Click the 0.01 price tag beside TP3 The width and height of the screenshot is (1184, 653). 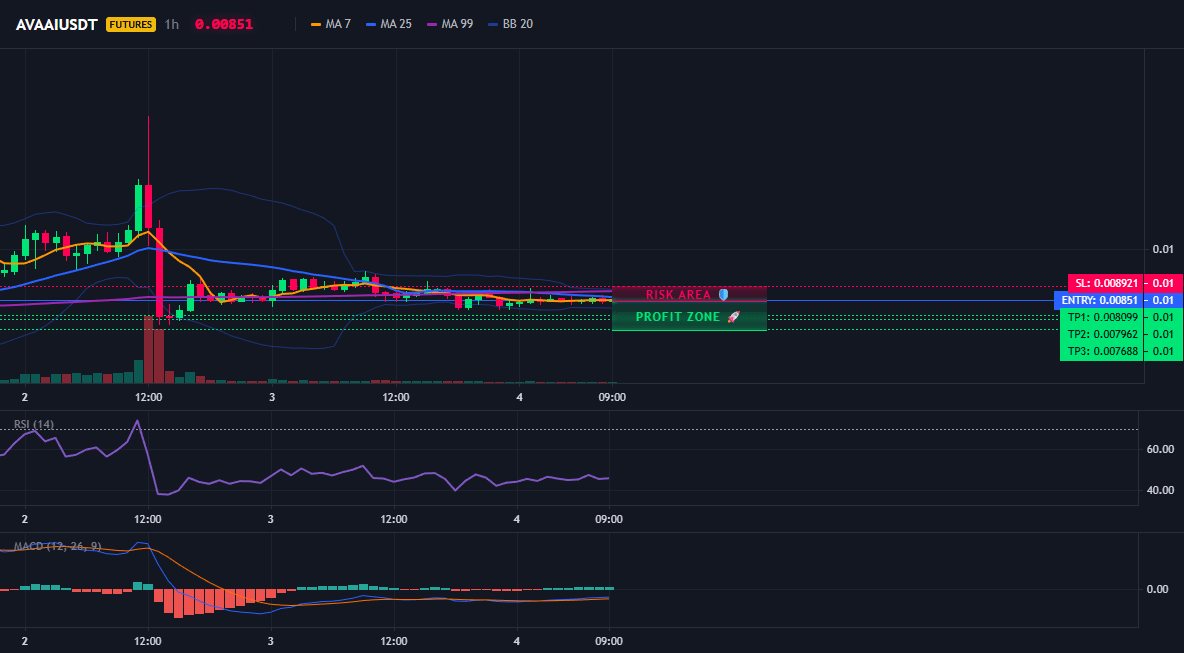pyautogui.click(x=1164, y=351)
